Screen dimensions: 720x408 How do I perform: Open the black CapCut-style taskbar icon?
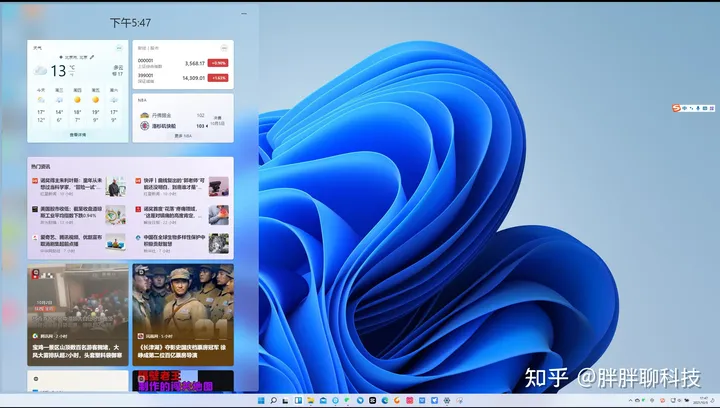(372, 401)
